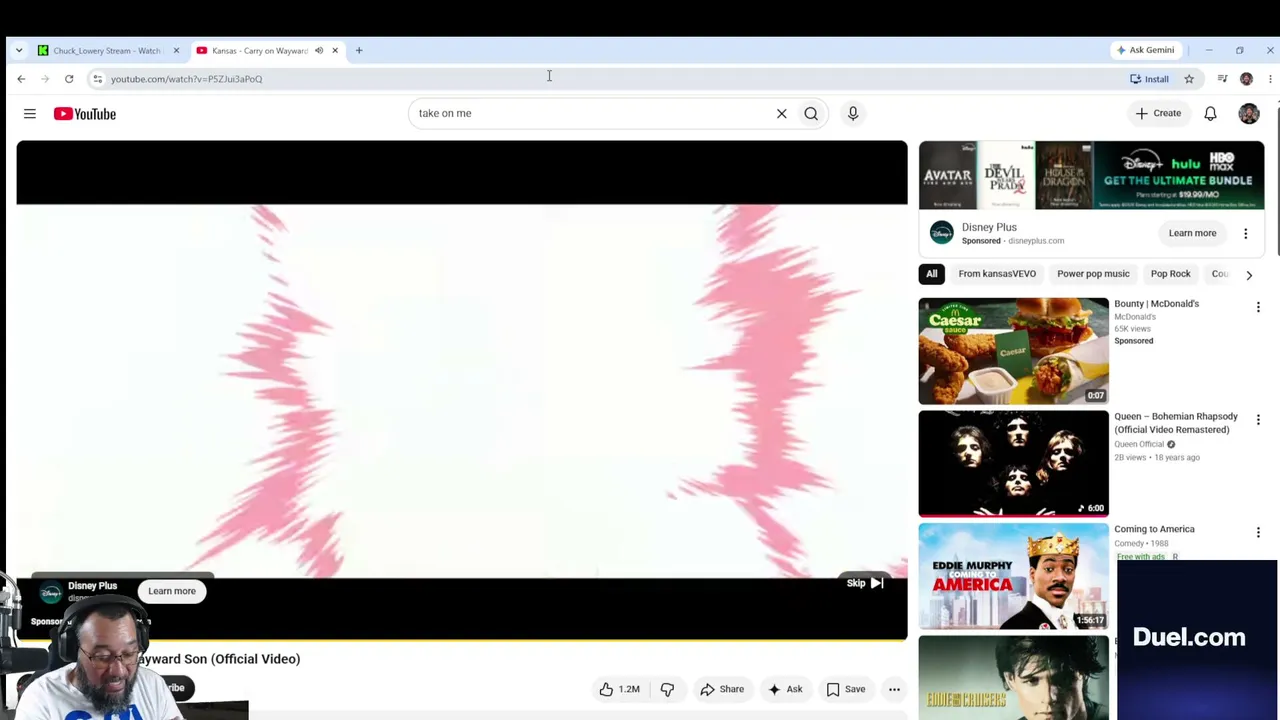Open the Bounty McDonald's video thumbnail
The height and width of the screenshot is (720, 1280).
(1013, 351)
